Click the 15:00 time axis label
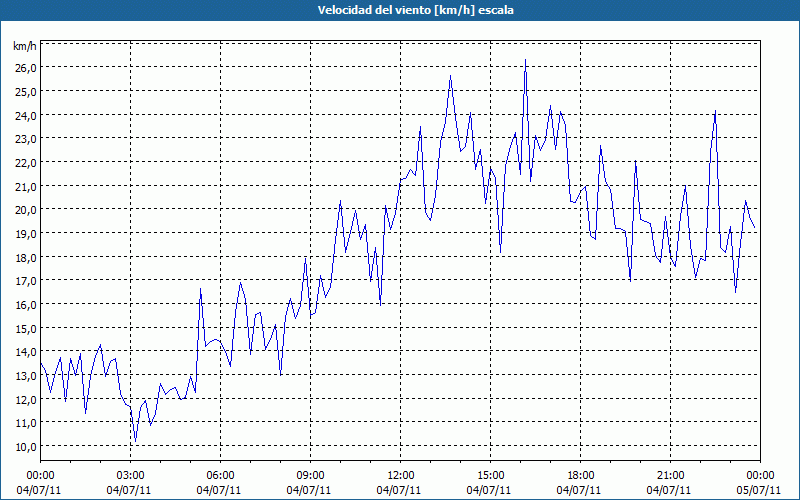This screenshot has width=800, height=500. click(x=490, y=476)
